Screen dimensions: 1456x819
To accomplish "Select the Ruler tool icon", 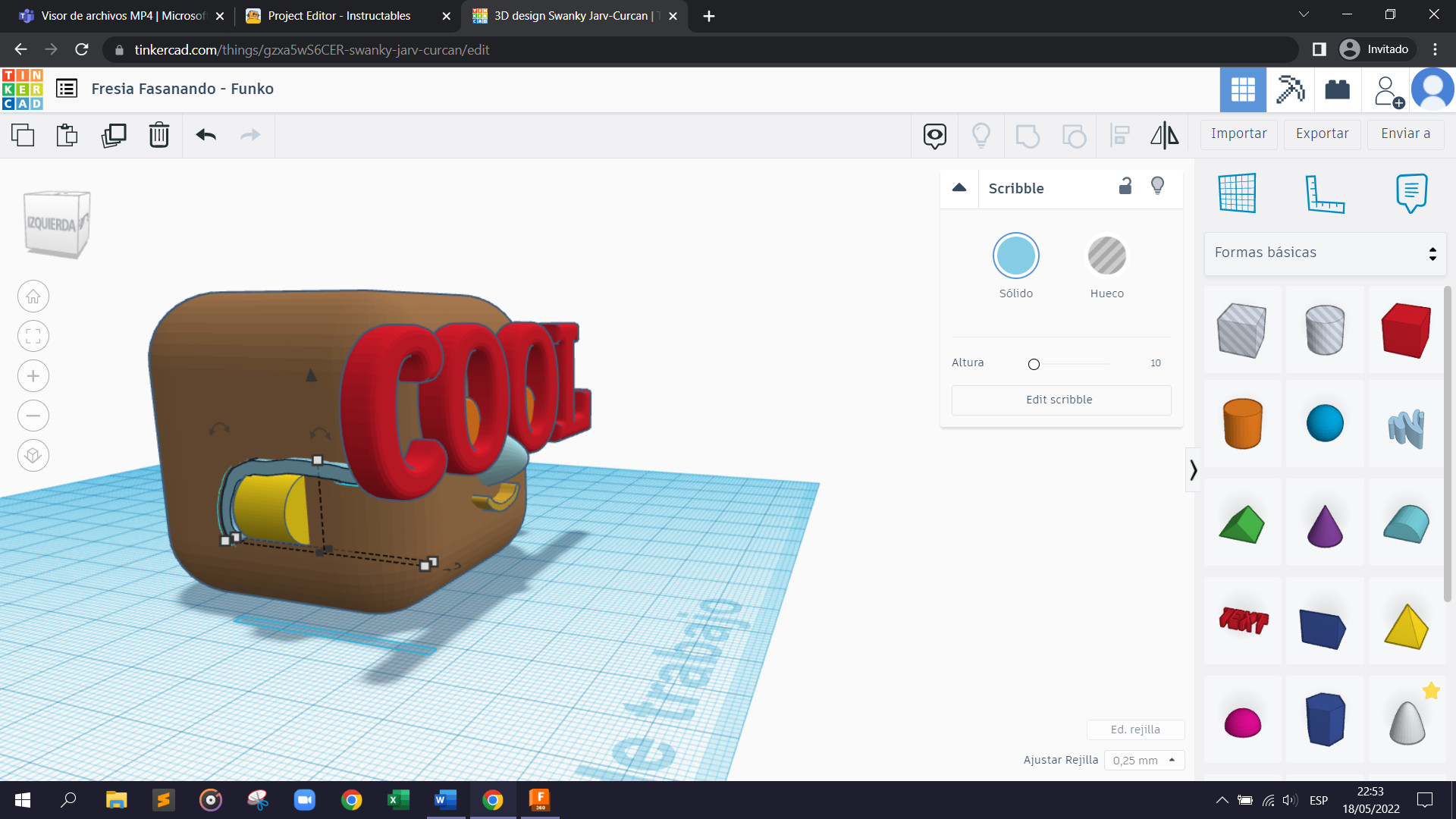I will click(x=1324, y=193).
